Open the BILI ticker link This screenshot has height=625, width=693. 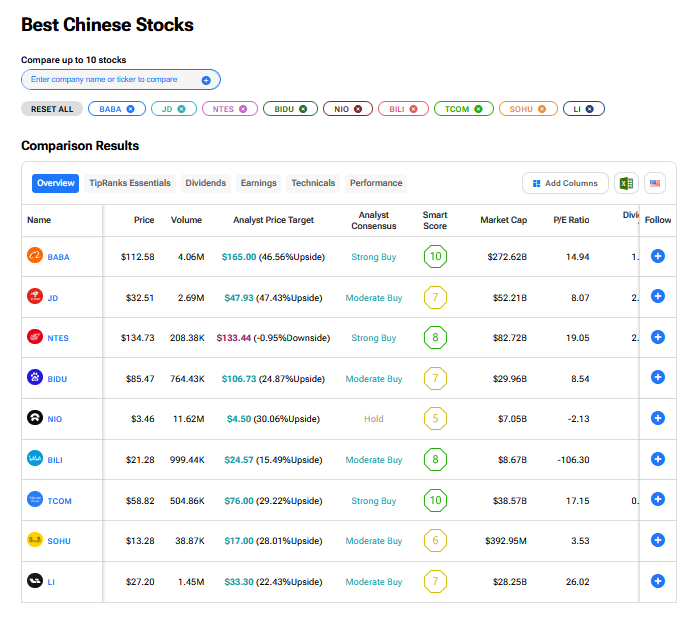click(55, 460)
